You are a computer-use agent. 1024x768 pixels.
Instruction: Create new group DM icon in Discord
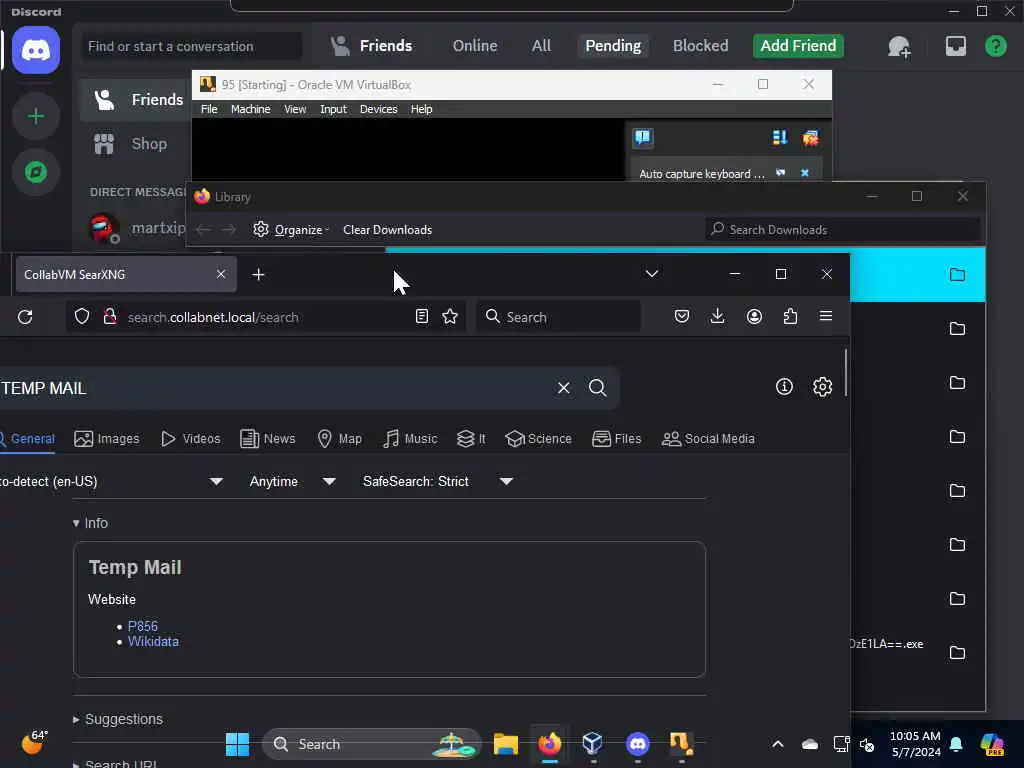(x=899, y=46)
